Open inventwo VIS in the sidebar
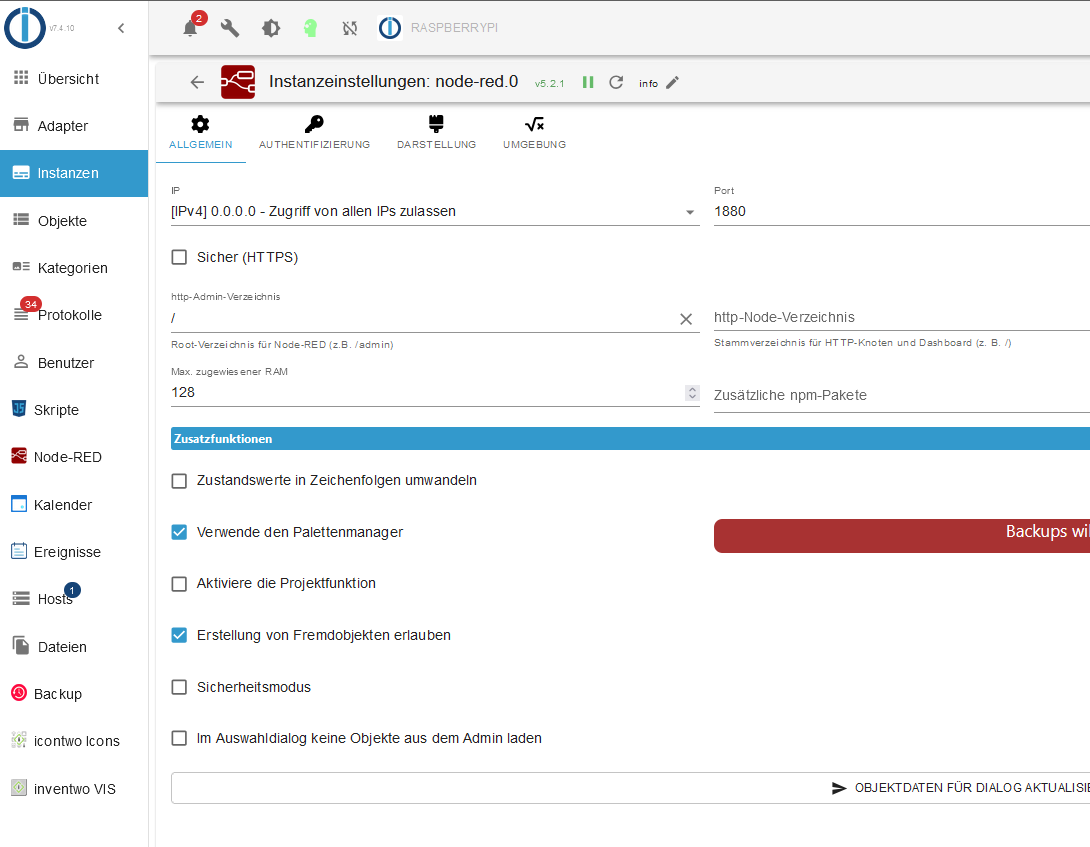Image resolution: width=1090 pixels, height=847 pixels. (x=74, y=789)
